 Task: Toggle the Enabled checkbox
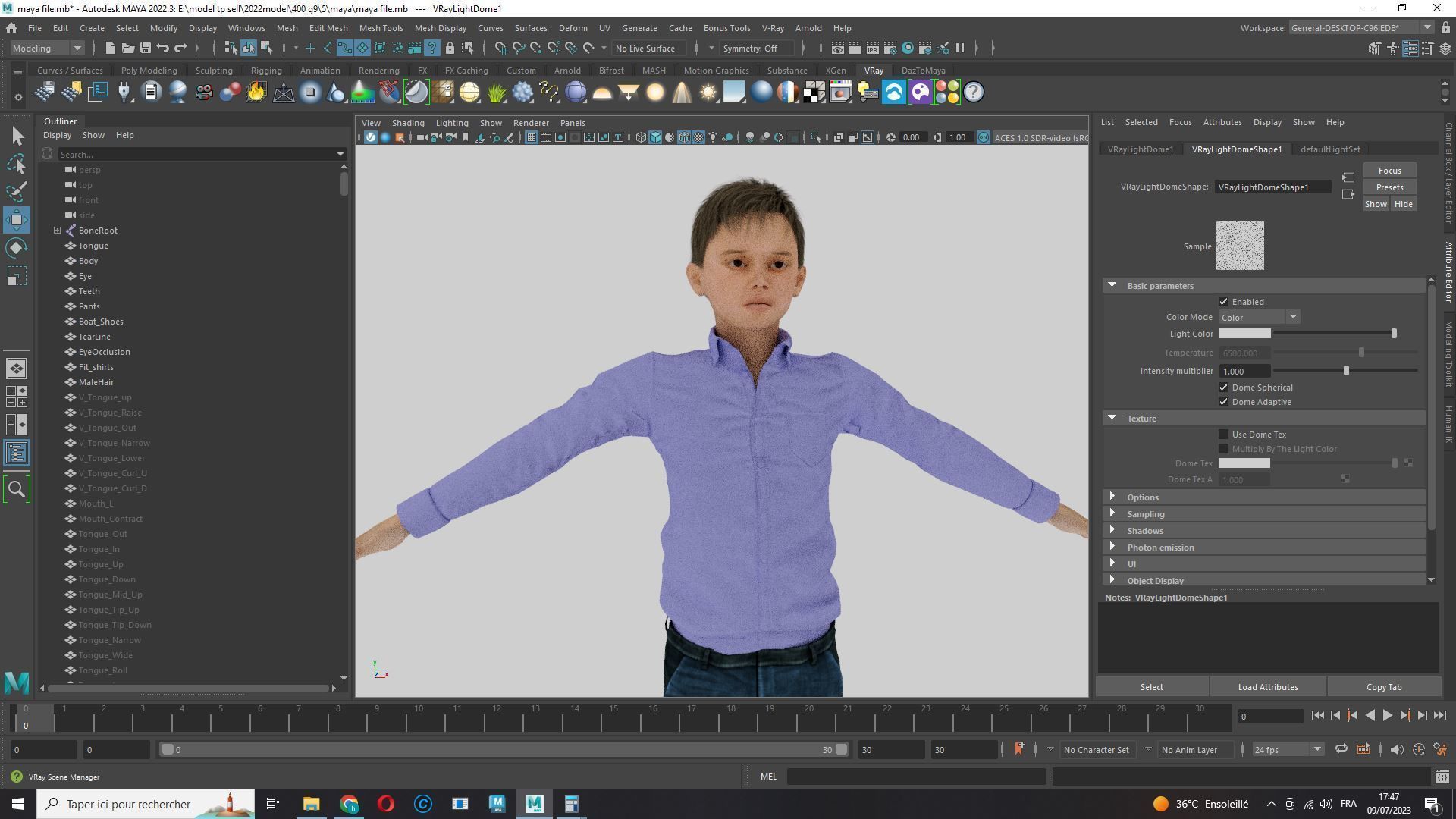click(x=1223, y=302)
